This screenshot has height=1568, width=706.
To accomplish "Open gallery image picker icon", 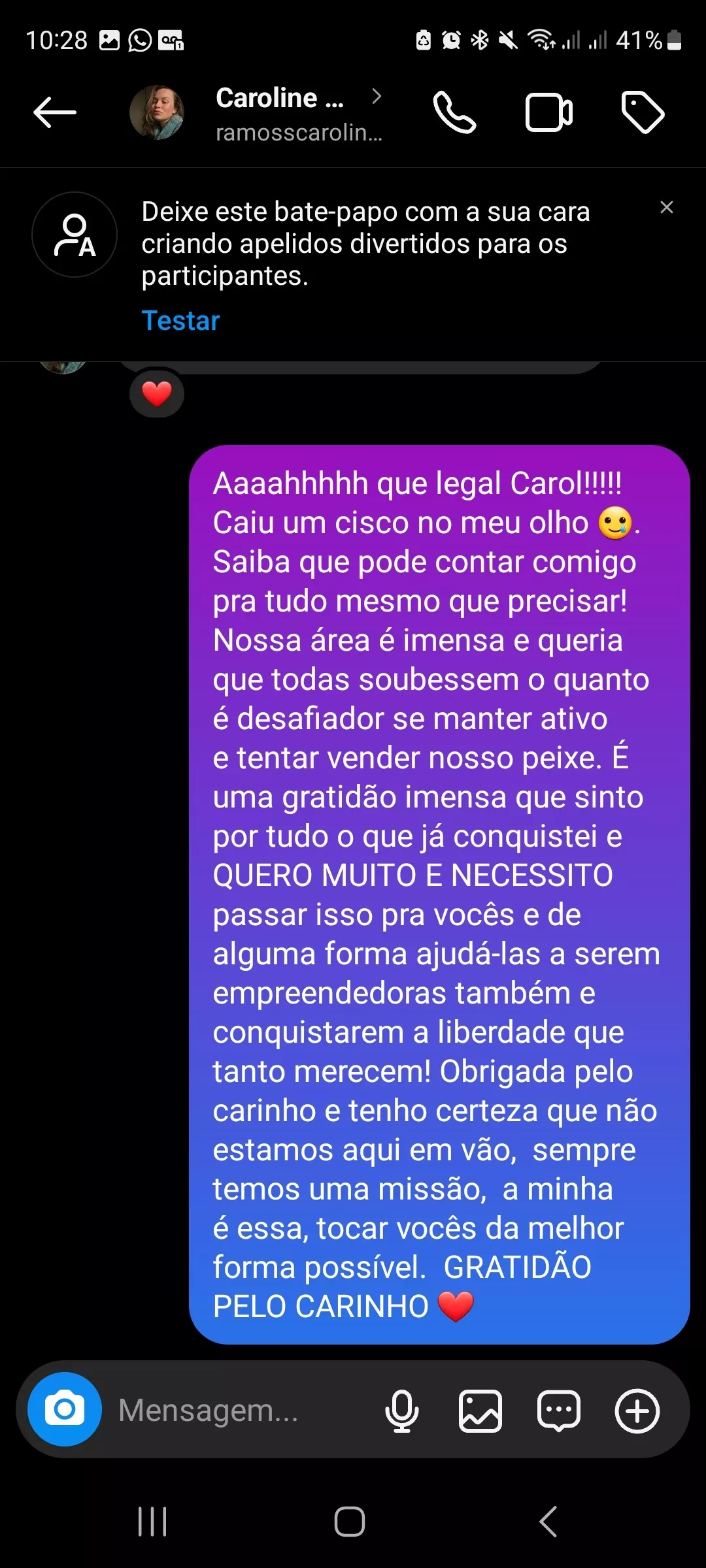I will tap(480, 1411).
